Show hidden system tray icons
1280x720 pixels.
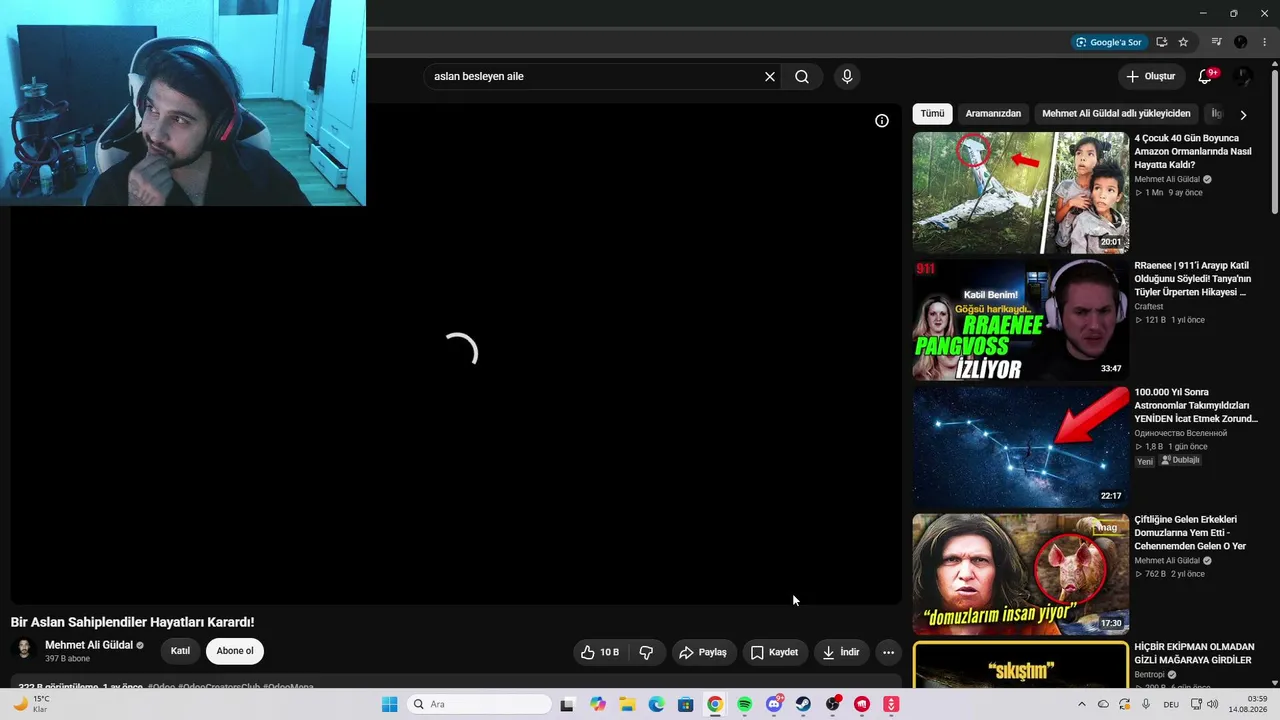click(x=1081, y=704)
